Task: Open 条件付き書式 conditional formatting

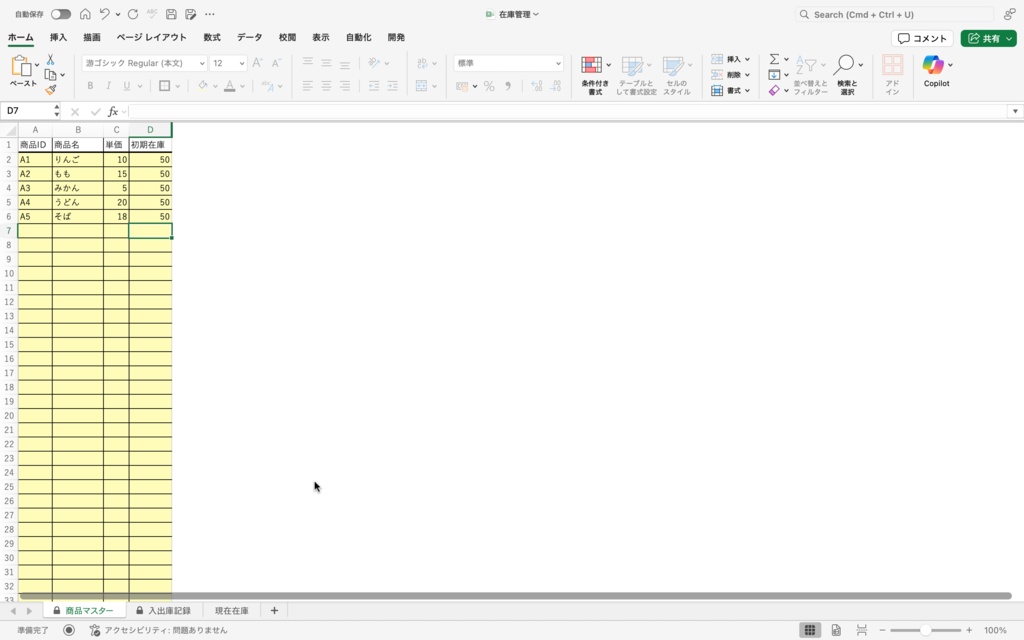Action: tap(595, 75)
